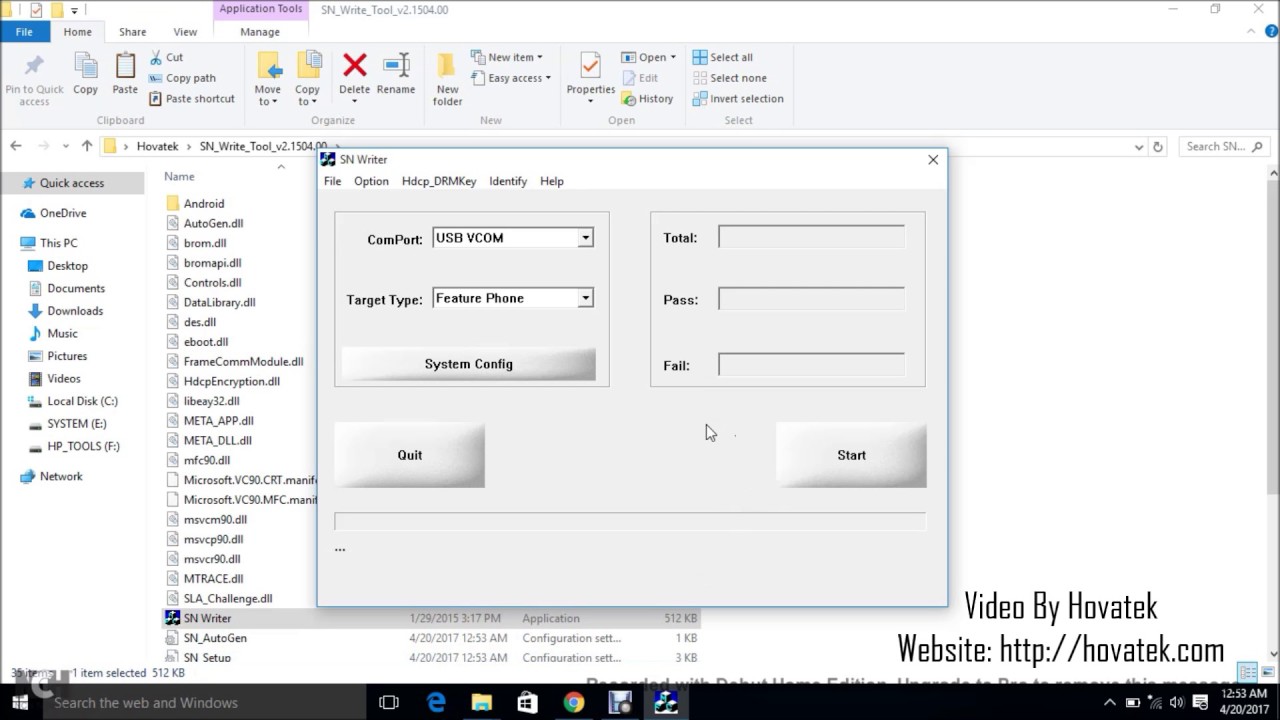
Task: Switch to SN Writer taskbar icon
Action: pos(665,702)
